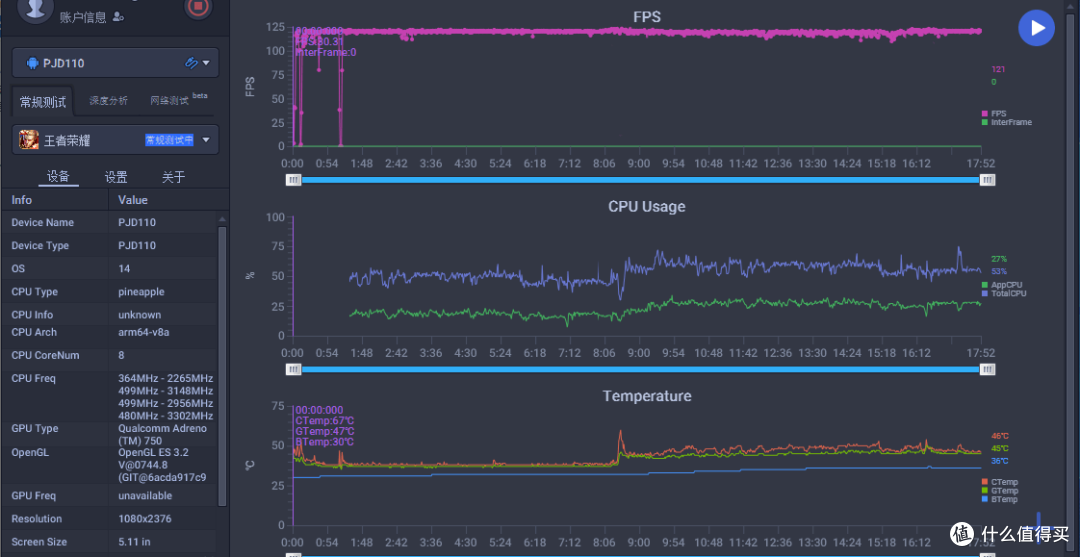The height and width of the screenshot is (557, 1080).
Task: Click the 账户信息 account link
Action: click(83, 18)
